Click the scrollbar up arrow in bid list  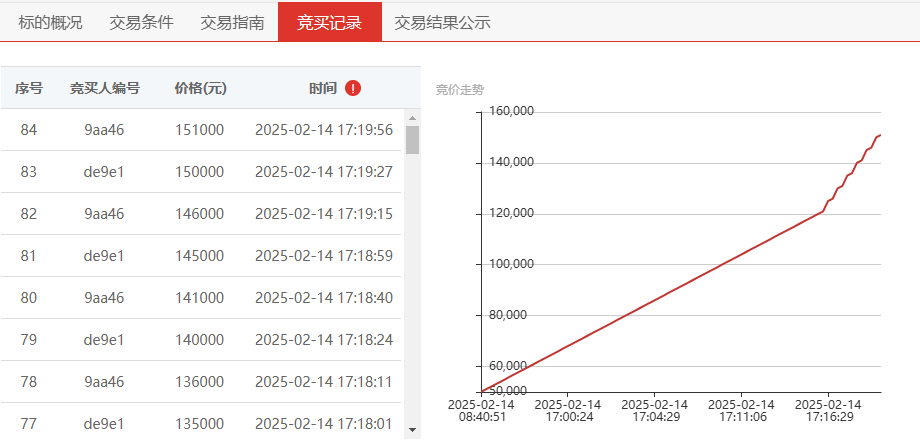tap(412, 117)
